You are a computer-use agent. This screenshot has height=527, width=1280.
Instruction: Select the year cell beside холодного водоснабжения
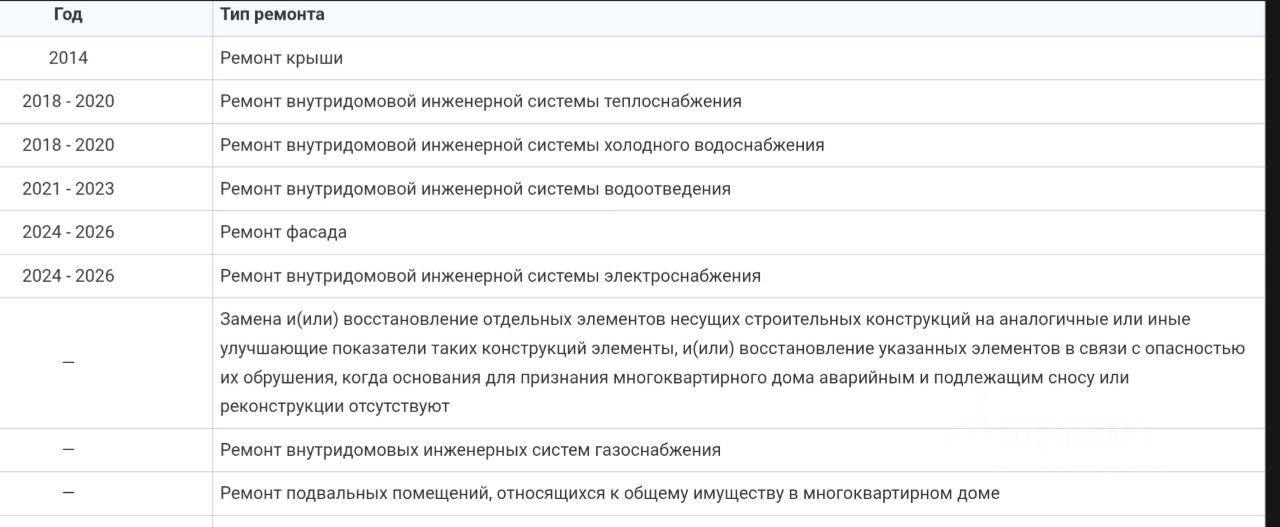click(68, 145)
